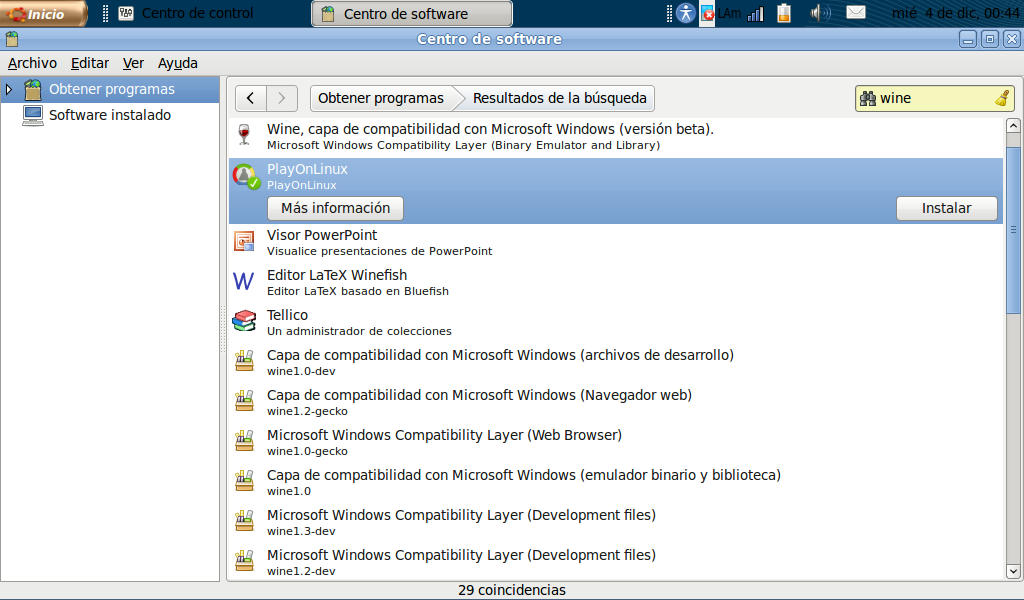The height and width of the screenshot is (600, 1024).
Task: Click the Software instalado computer icon
Action: 33,116
